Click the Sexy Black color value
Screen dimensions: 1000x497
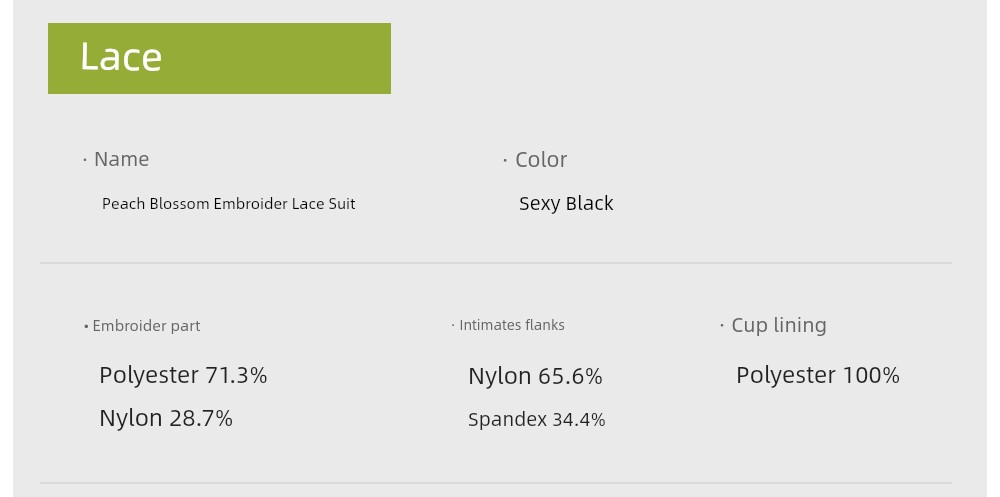click(x=566, y=204)
